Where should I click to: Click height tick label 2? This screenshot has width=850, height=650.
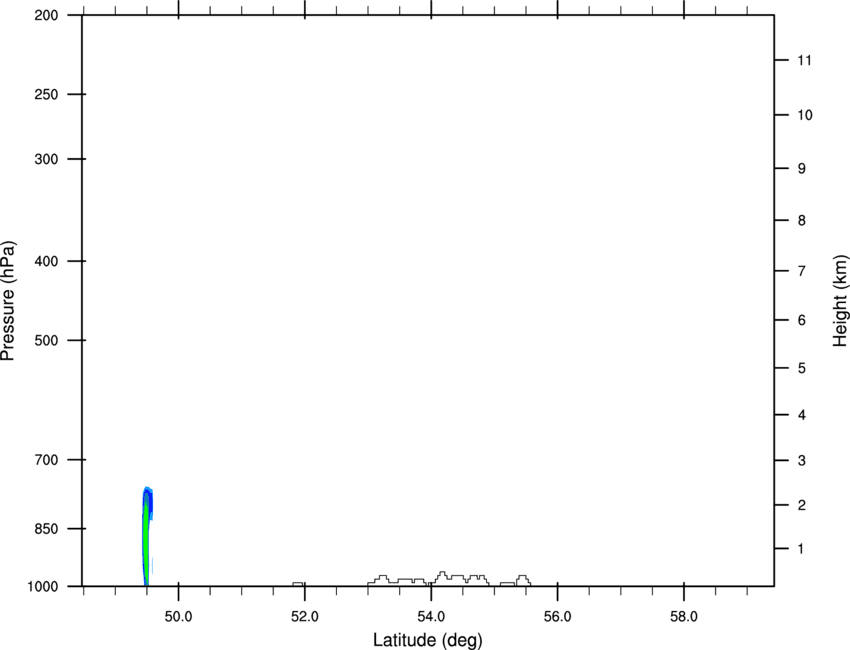click(802, 505)
